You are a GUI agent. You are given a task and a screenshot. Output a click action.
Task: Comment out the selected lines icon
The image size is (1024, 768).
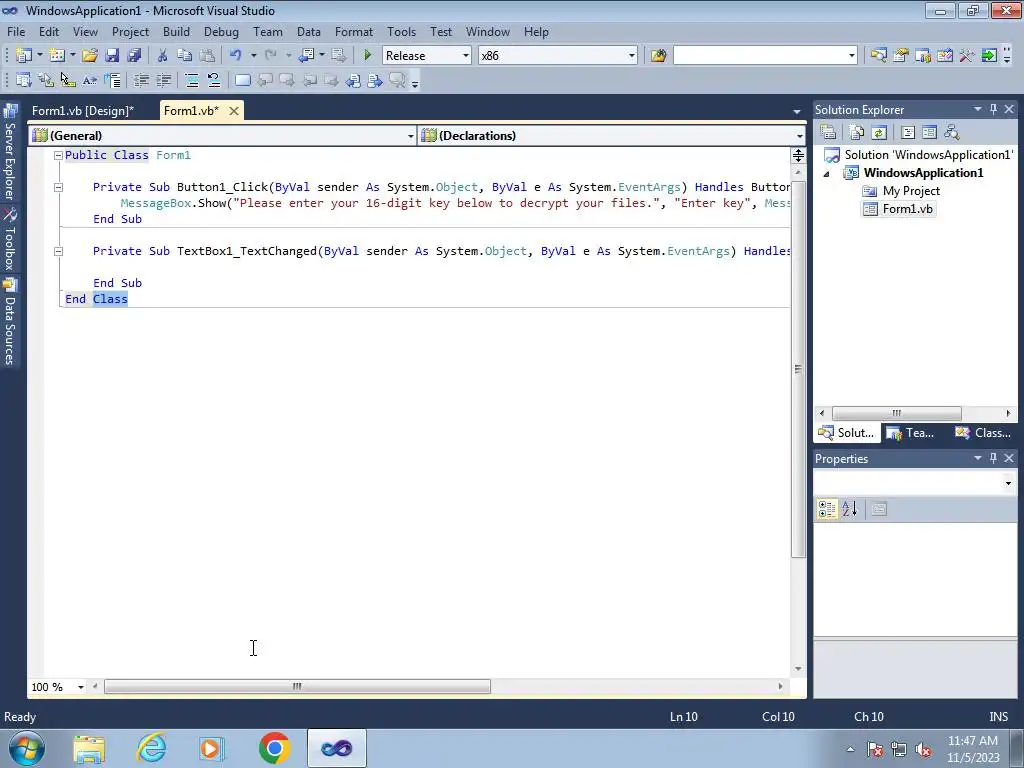191,80
